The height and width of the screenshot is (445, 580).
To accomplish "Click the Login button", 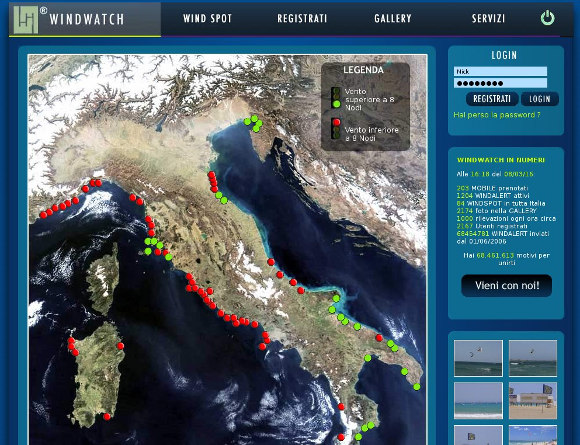I will click(540, 99).
